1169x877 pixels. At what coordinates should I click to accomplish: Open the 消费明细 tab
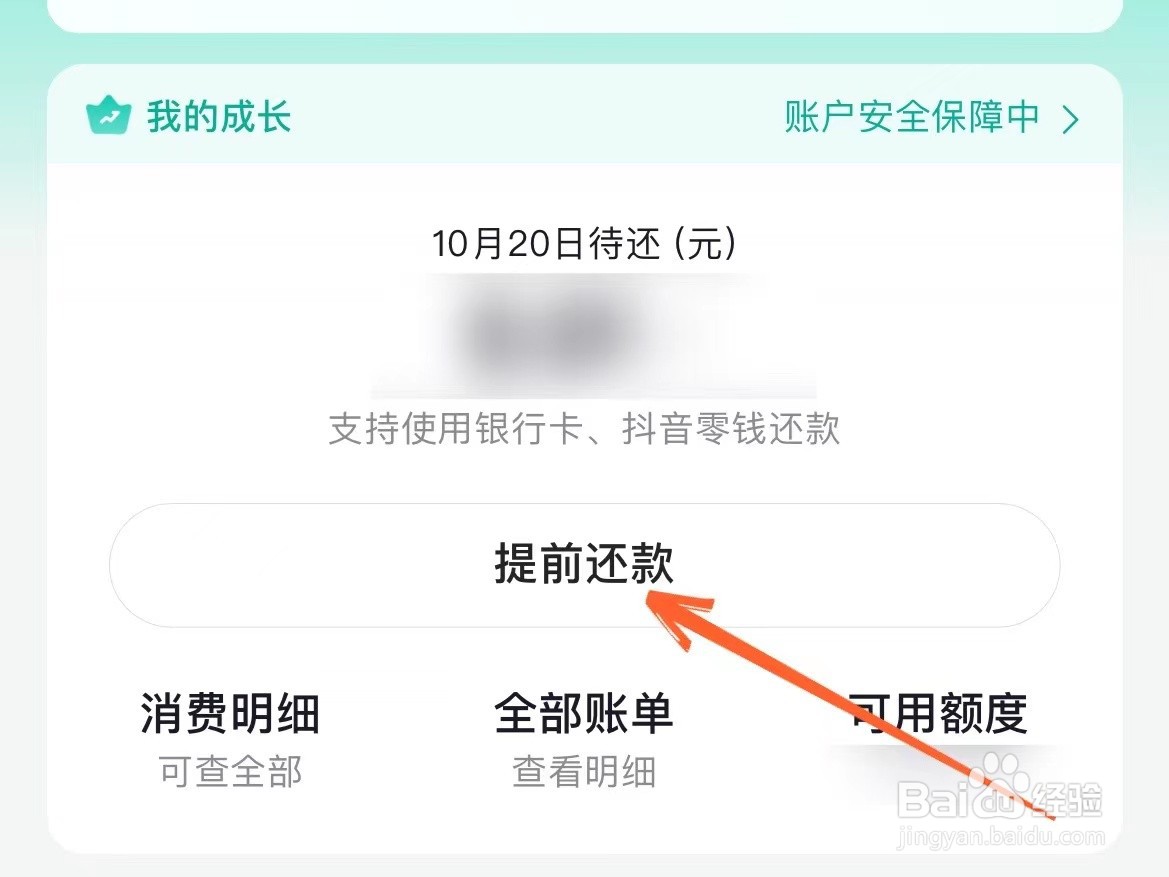[x=230, y=713]
